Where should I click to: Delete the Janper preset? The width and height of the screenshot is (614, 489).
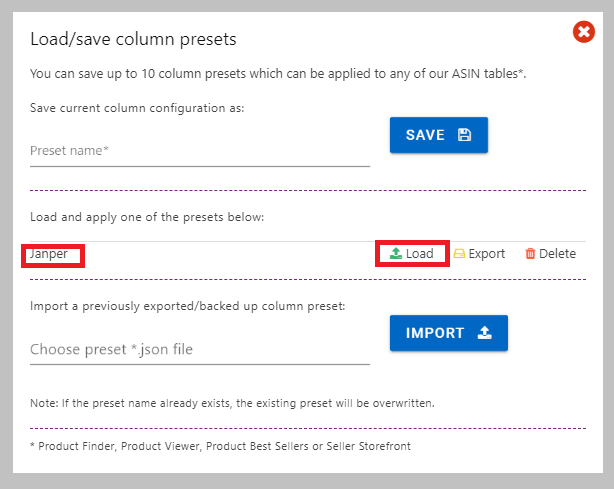557,254
